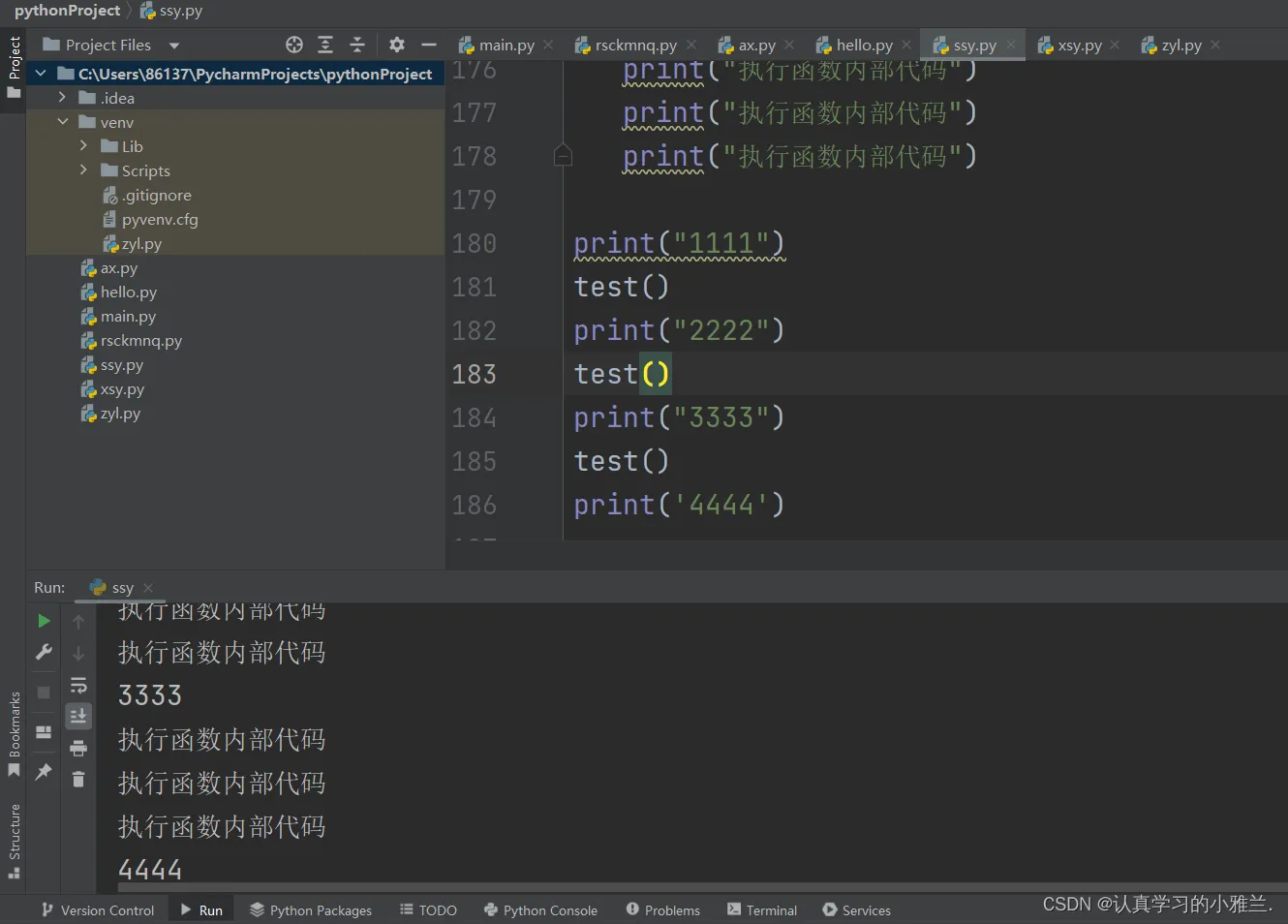Close the ssy.py tab
This screenshot has height=924, width=1288.
coord(1010,45)
